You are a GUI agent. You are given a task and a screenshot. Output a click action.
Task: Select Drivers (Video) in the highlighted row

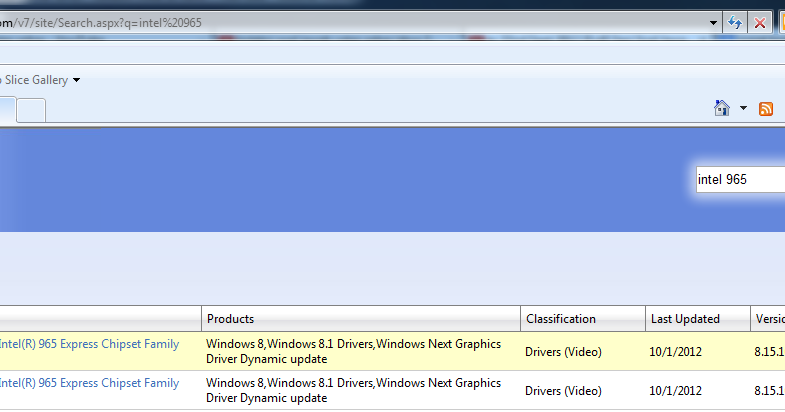coord(563,352)
